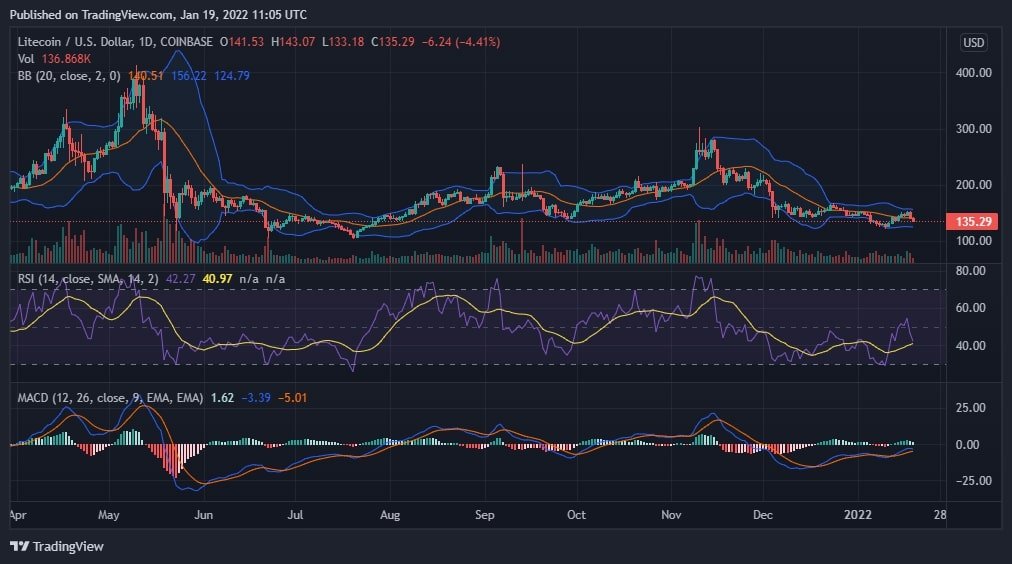
Task: Click the low price L133.18
Action: [x=343, y=42]
